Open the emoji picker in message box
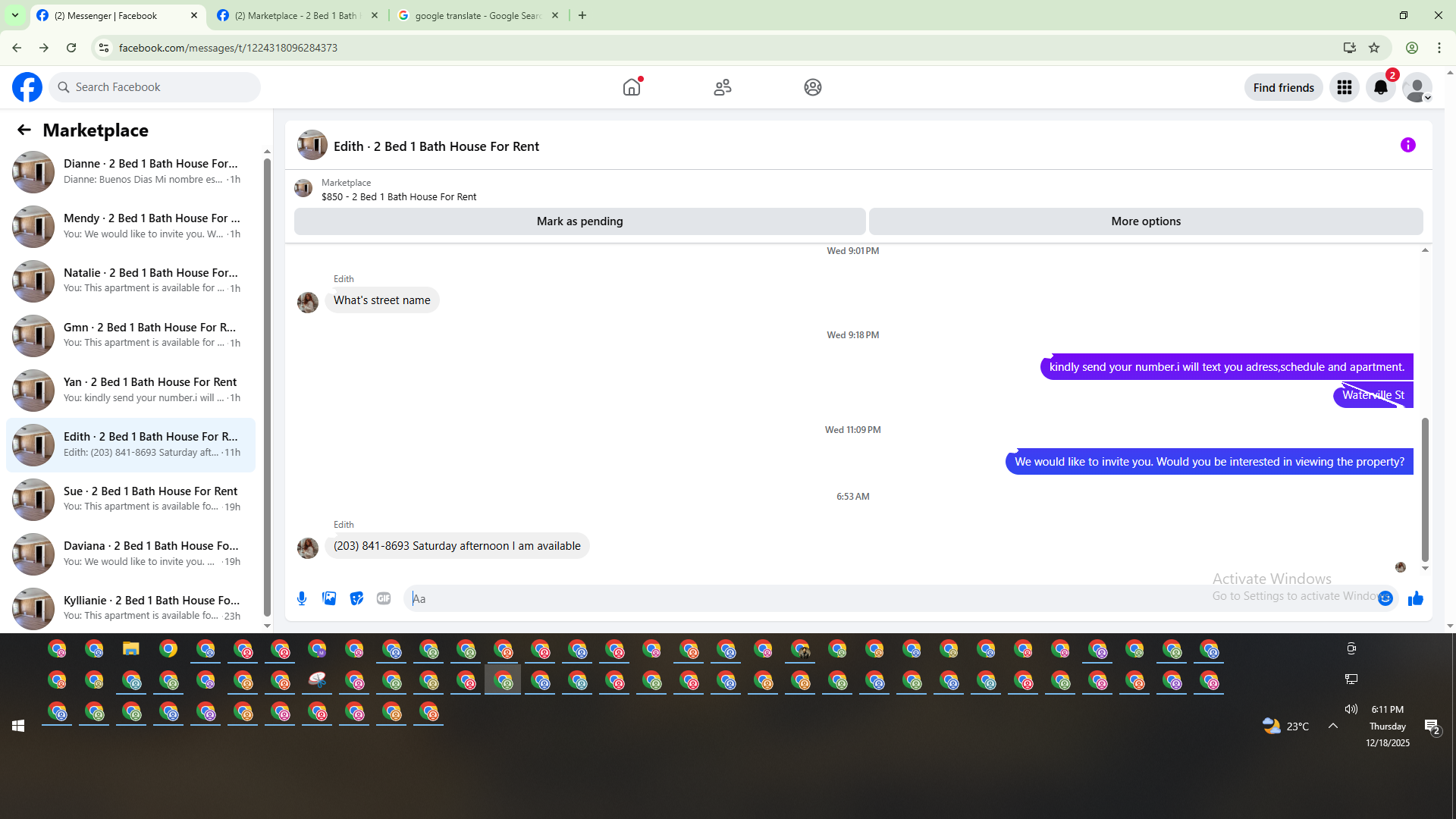Image resolution: width=1456 pixels, height=819 pixels. [1385, 598]
